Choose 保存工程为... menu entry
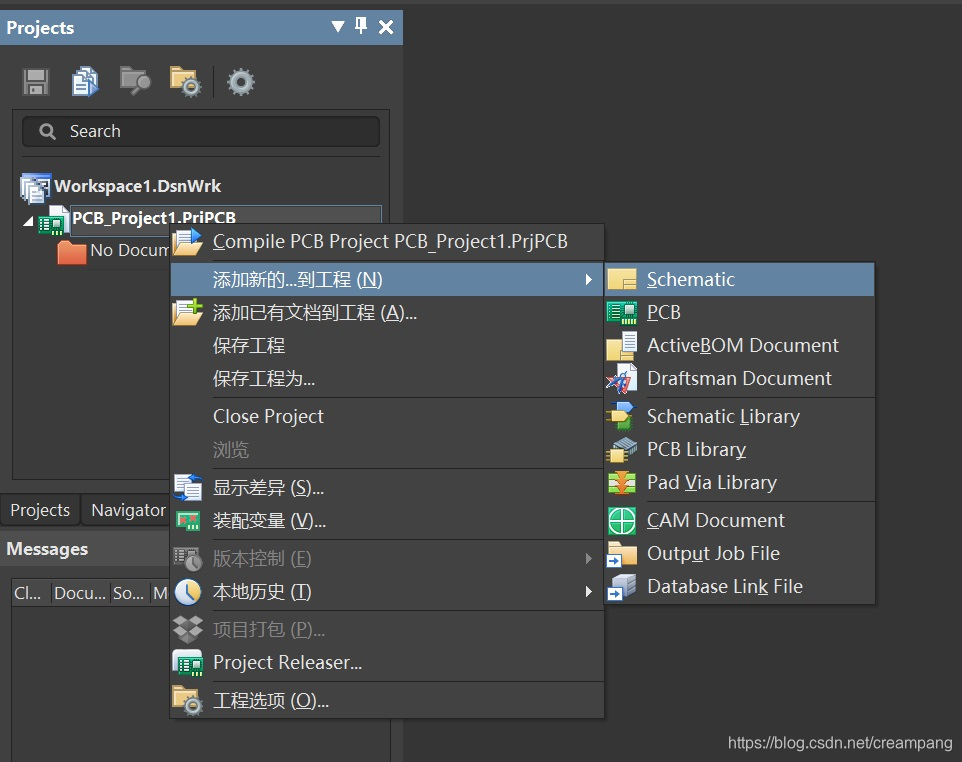This screenshot has height=762, width=962. click(x=387, y=379)
